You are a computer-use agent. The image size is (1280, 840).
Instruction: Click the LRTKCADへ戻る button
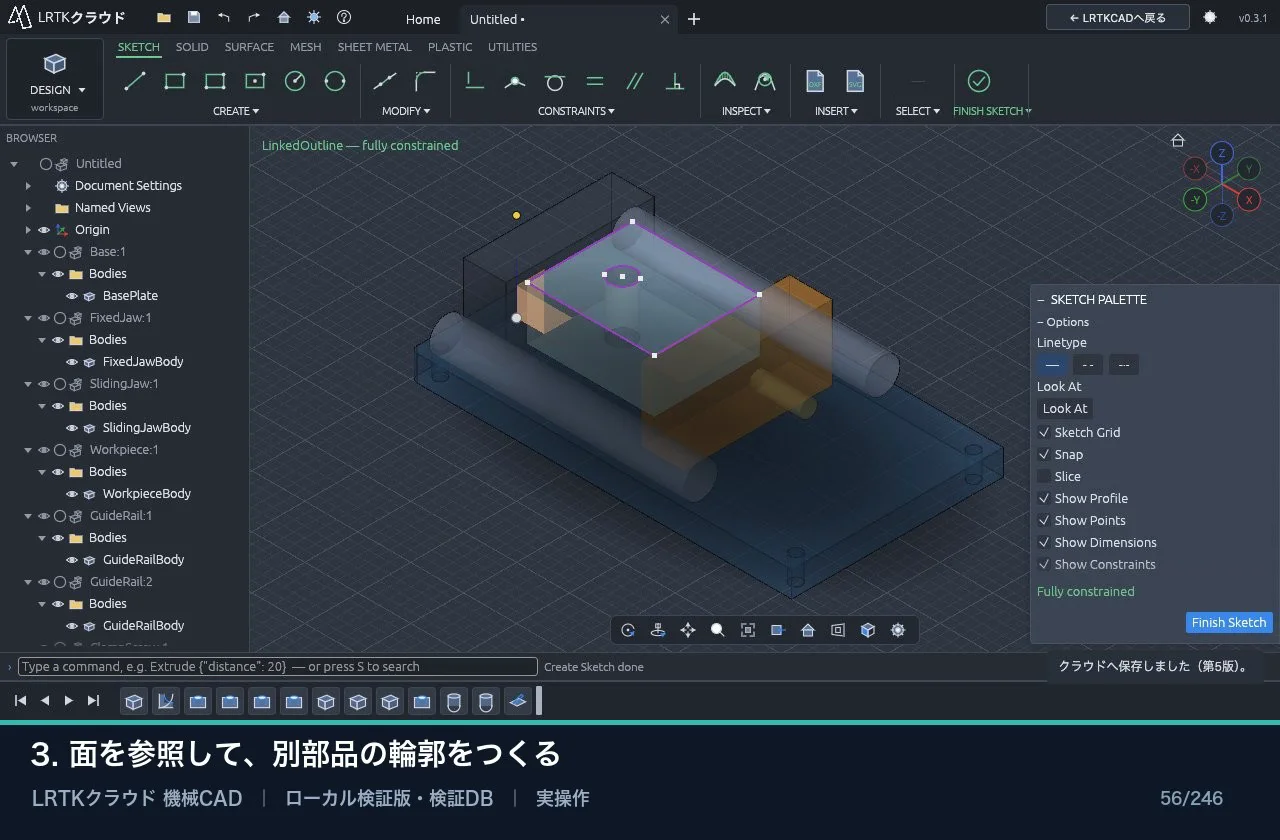[x=1117, y=17]
